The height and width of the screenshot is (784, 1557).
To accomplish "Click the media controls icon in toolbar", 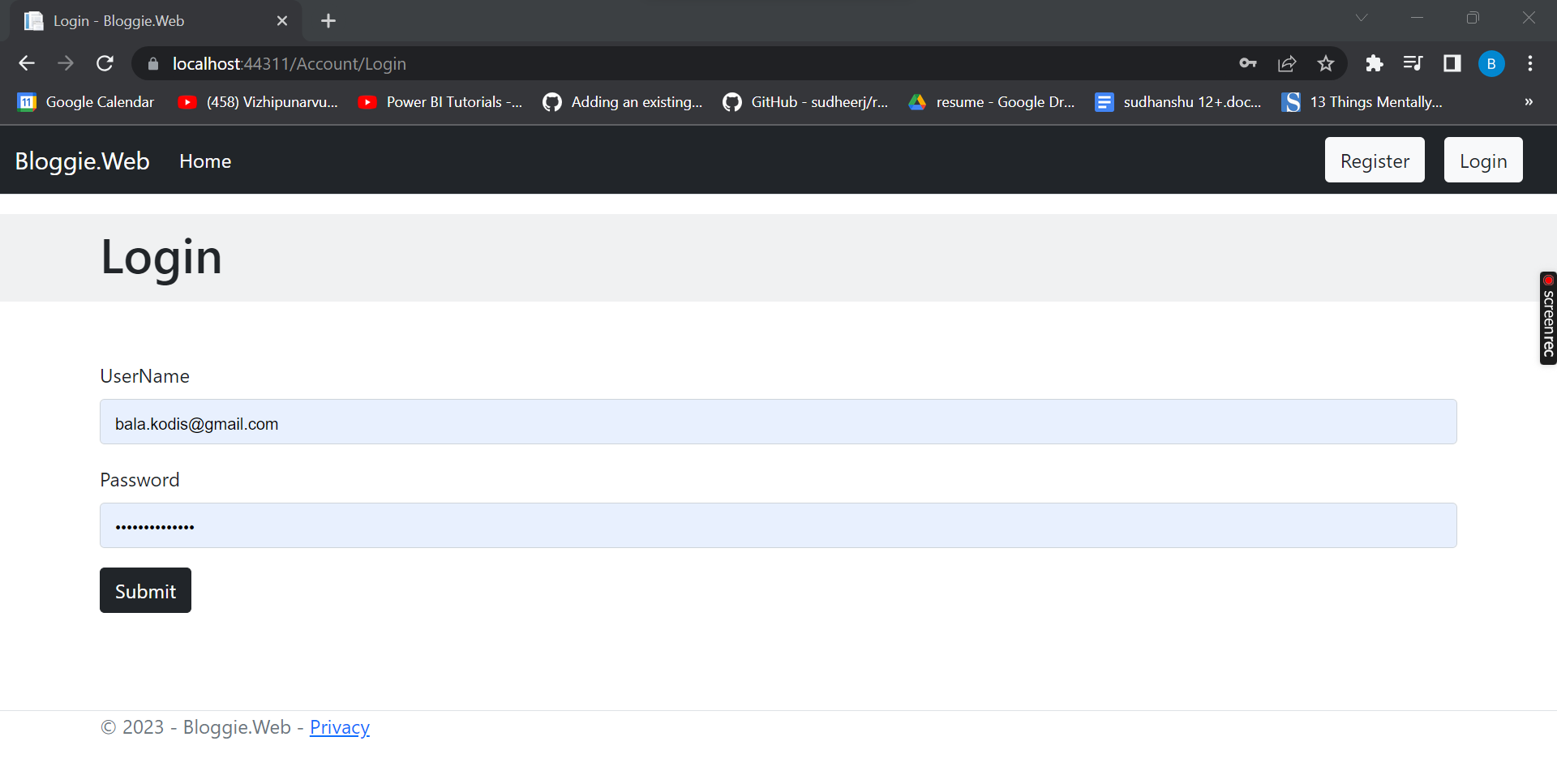I will (1413, 63).
